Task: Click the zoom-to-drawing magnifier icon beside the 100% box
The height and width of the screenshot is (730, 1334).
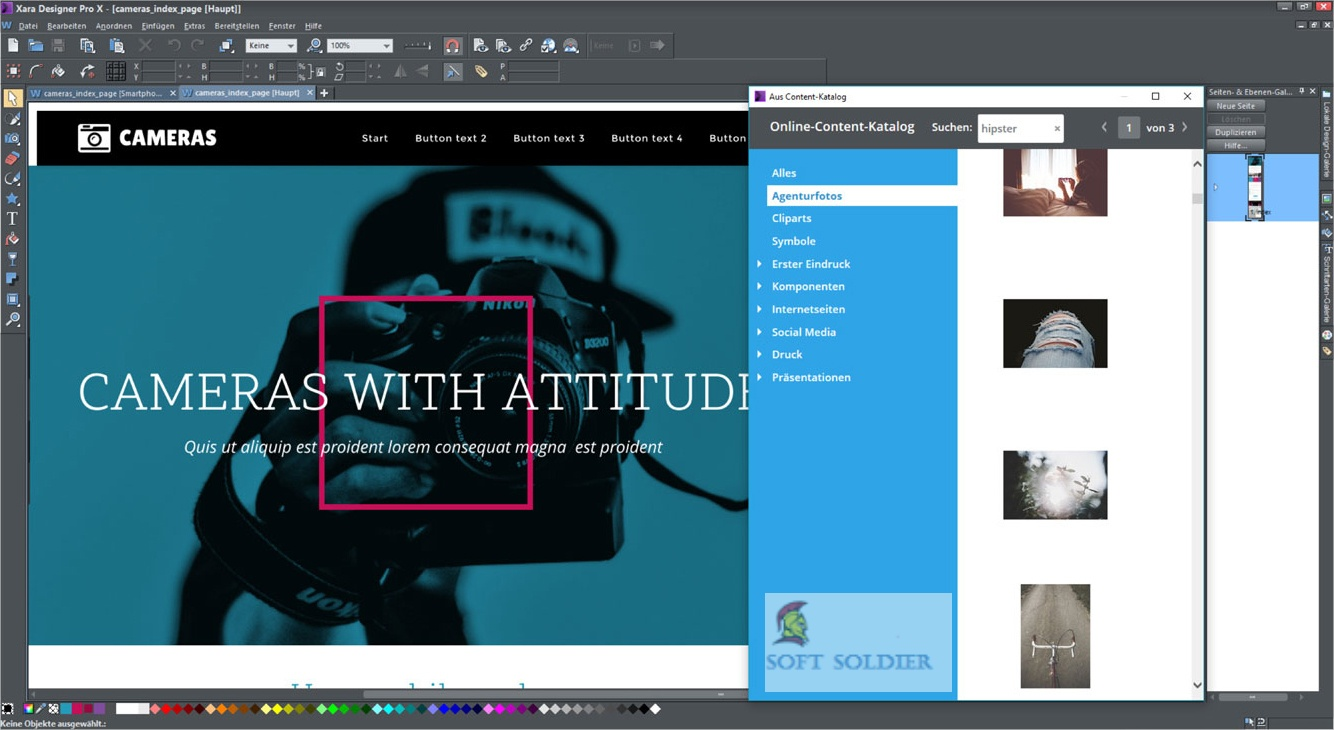Action: (x=314, y=46)
